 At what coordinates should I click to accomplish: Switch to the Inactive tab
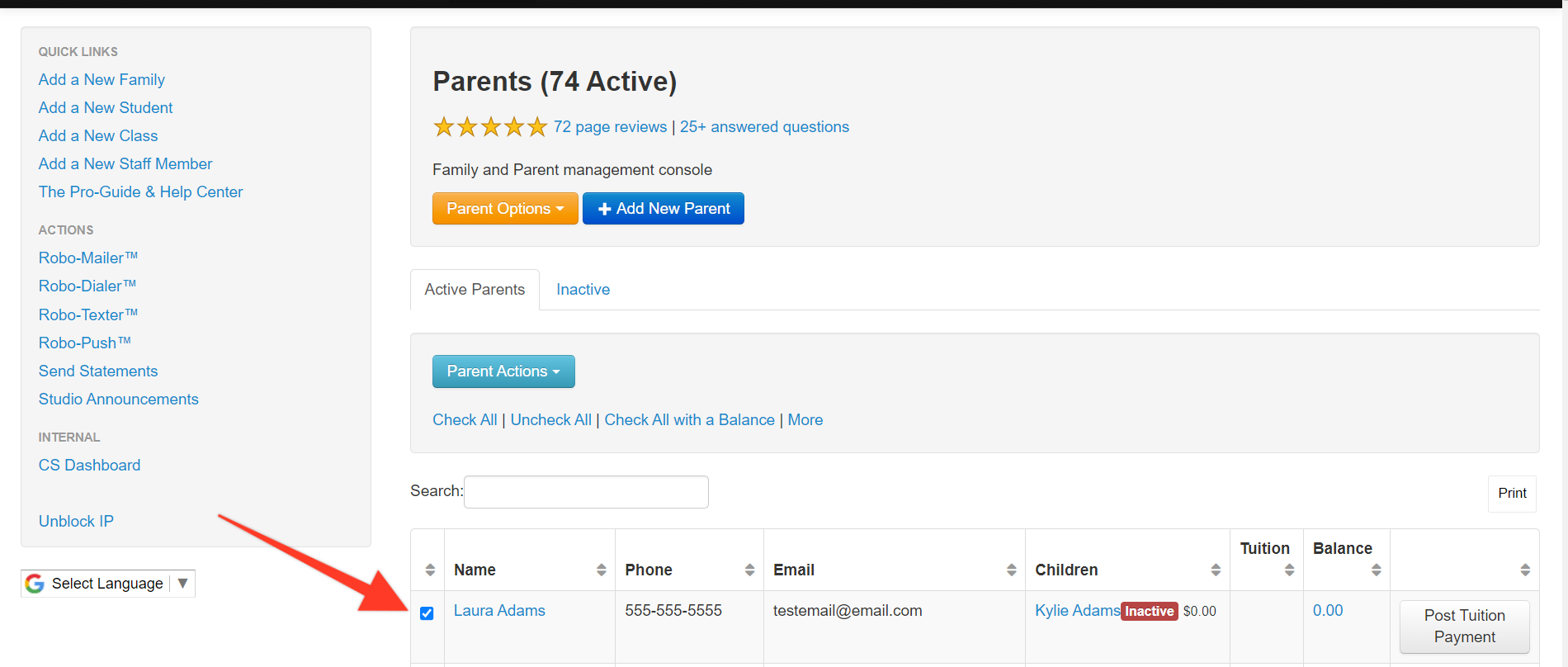tap(583, 290)
